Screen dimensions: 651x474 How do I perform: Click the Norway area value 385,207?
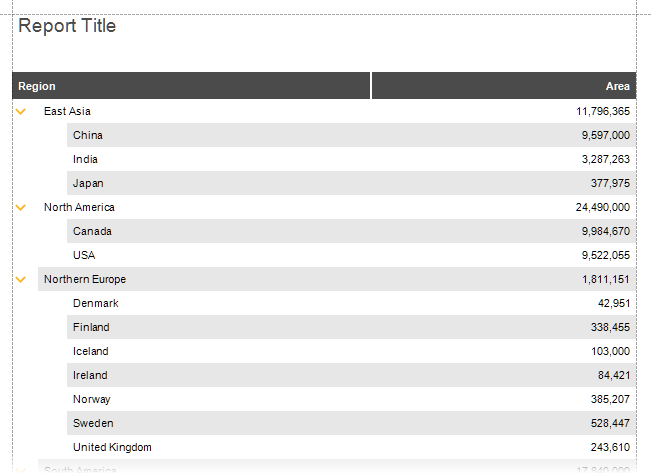(x=610, y=399)
